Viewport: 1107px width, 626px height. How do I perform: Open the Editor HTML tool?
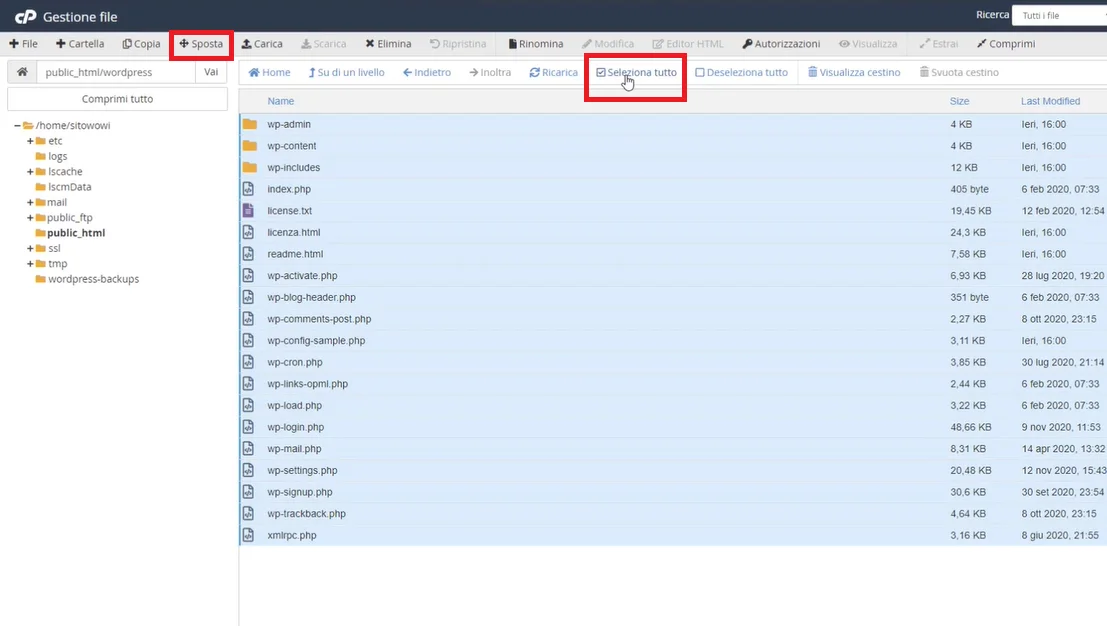point(688,44)
